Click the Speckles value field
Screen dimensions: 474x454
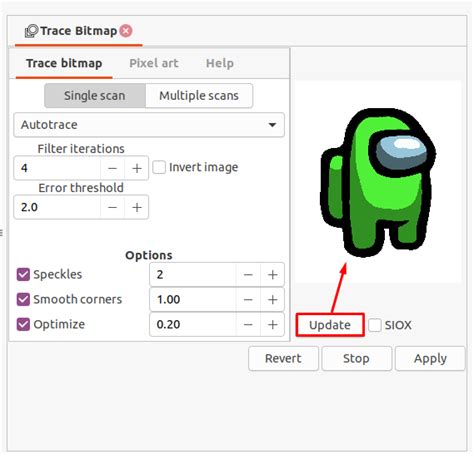click(x=193, y=275)
